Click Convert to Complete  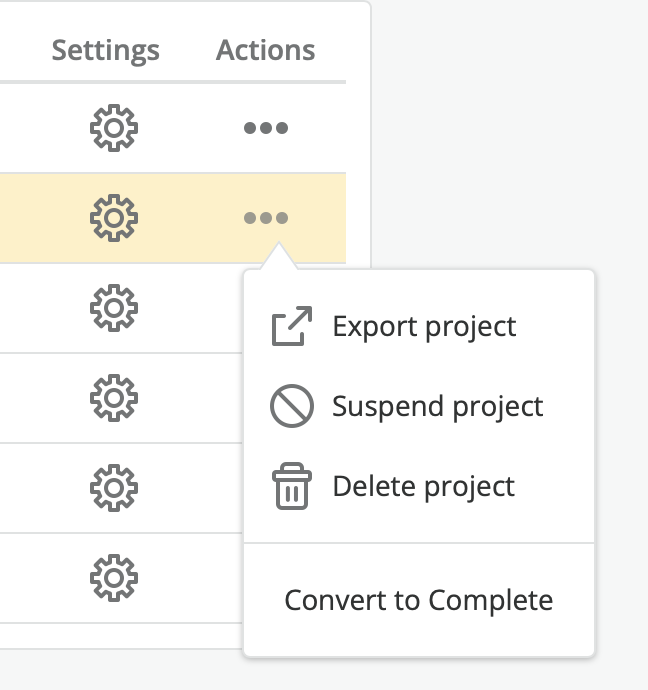(419, 600)
